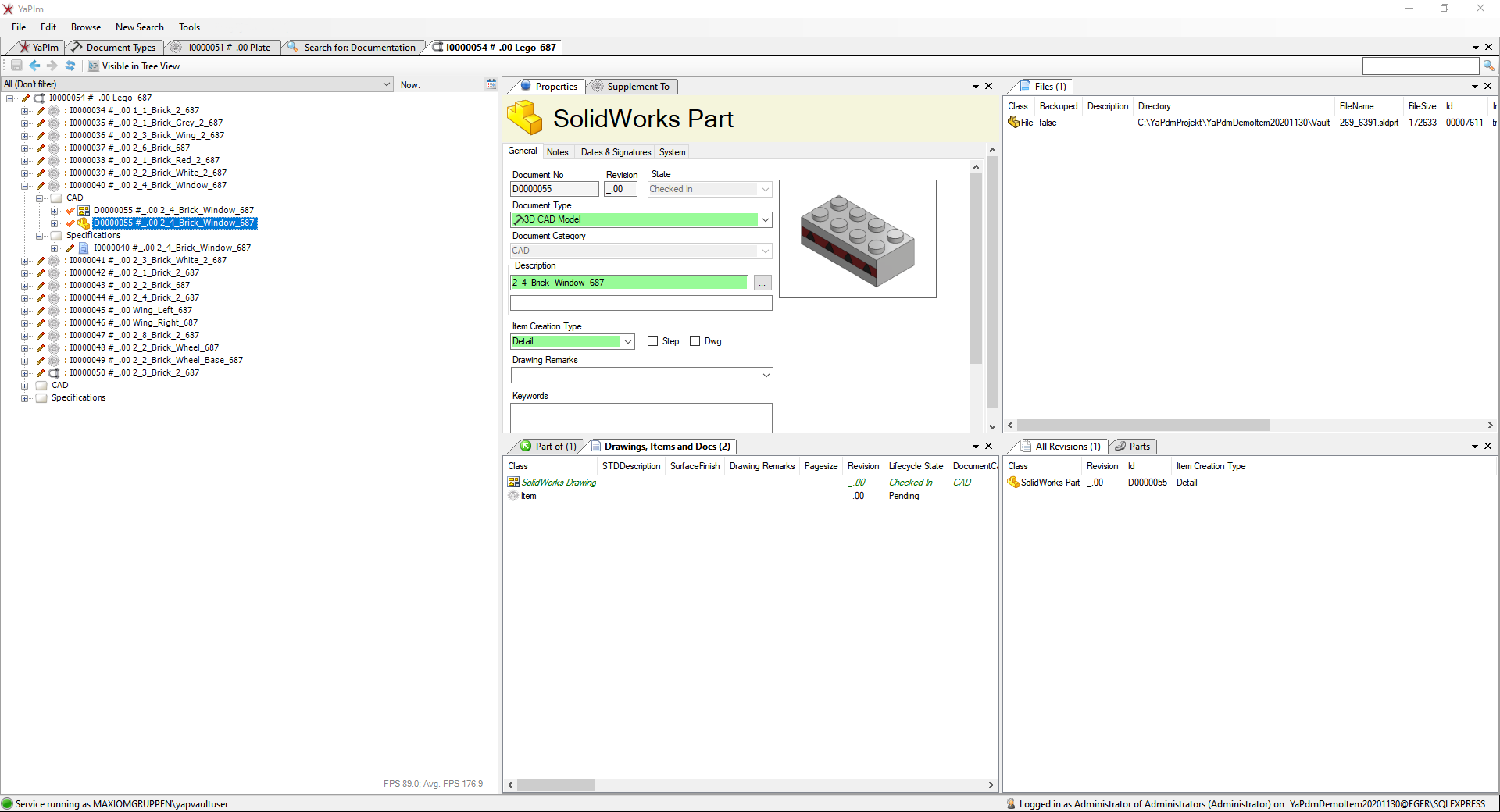Navigate back with the blue left arrow
Viewport: 1500px width, 812px height.
point(34,66)
